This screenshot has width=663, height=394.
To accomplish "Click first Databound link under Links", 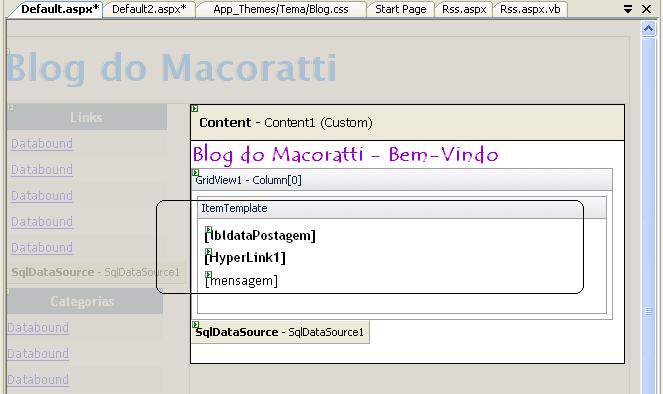I will (x=42, y=144).
